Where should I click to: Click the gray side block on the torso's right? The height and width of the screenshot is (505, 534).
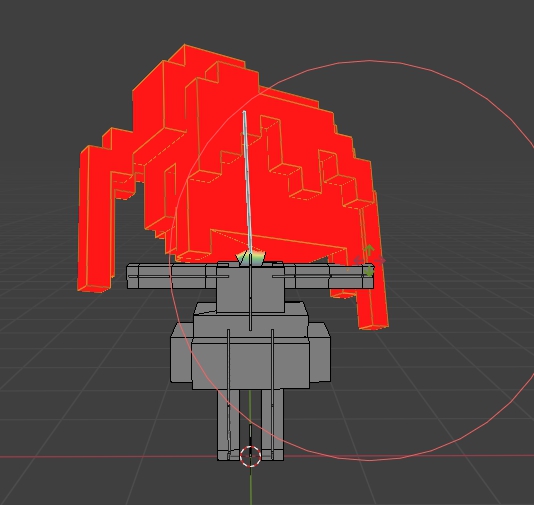pyautogui.click(x=320, y=352)
